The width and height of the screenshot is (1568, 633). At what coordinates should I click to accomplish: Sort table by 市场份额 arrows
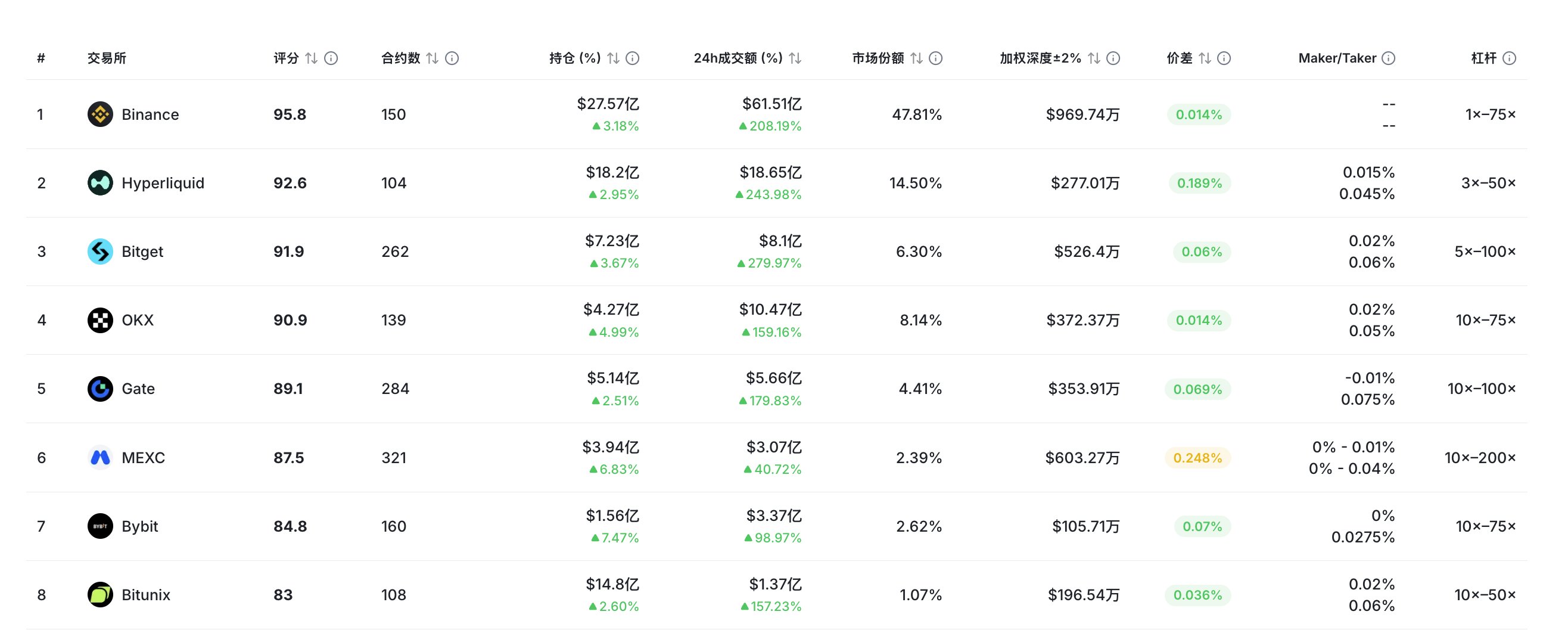click(x=916, y=58)
